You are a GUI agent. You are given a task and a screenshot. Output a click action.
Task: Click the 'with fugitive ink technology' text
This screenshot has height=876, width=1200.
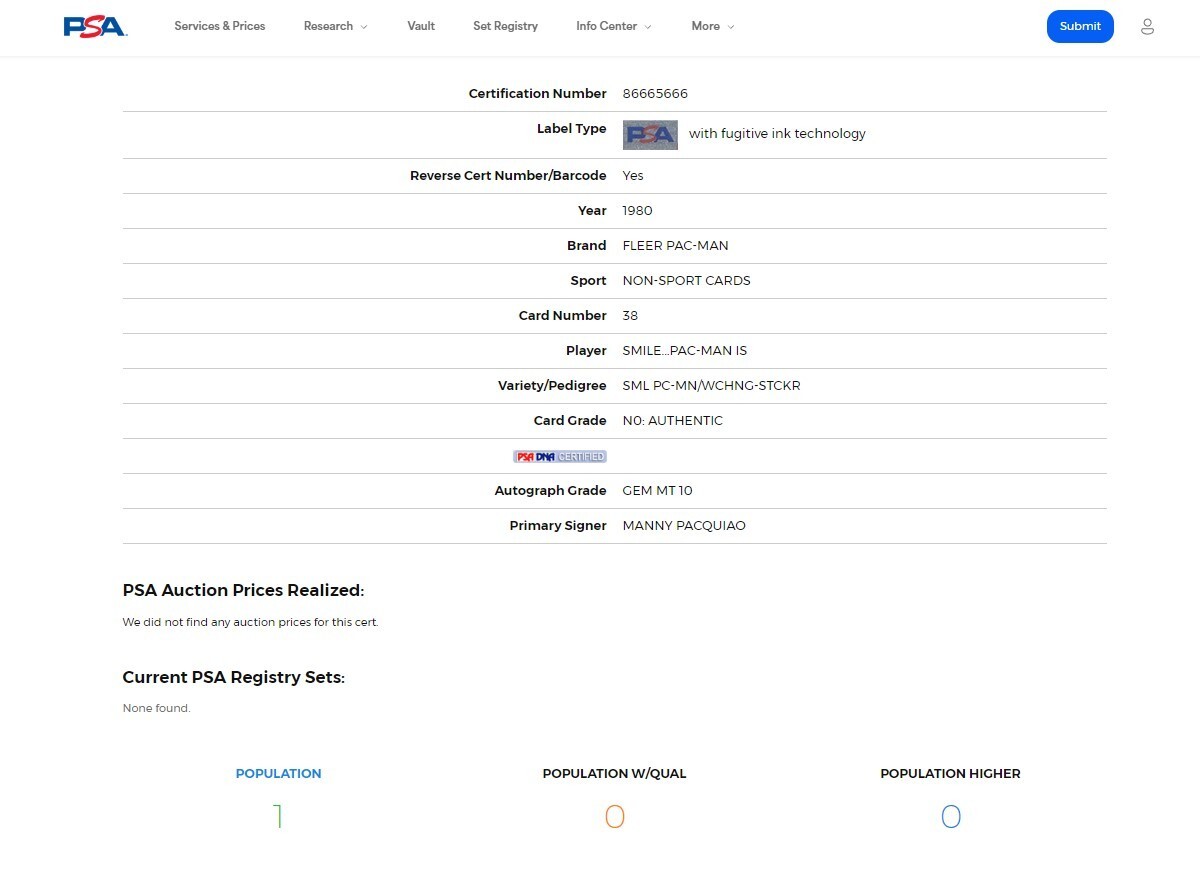(777, 134)
